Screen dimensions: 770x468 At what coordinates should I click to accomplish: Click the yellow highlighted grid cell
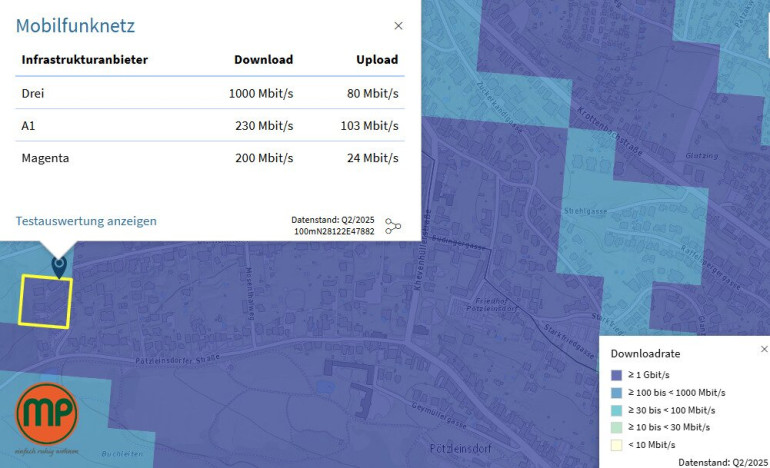[46, 302]
